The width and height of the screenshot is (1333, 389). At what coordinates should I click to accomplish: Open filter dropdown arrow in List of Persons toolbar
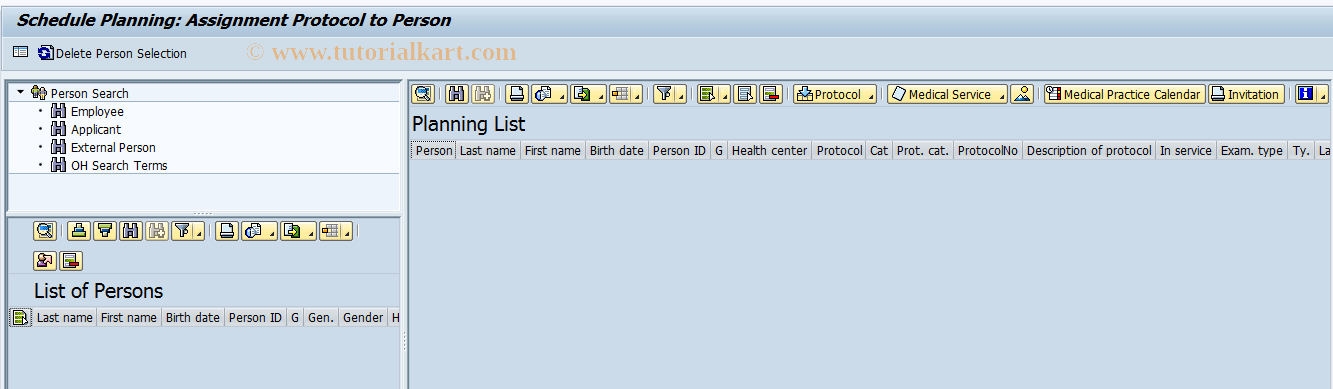(199, 231)
